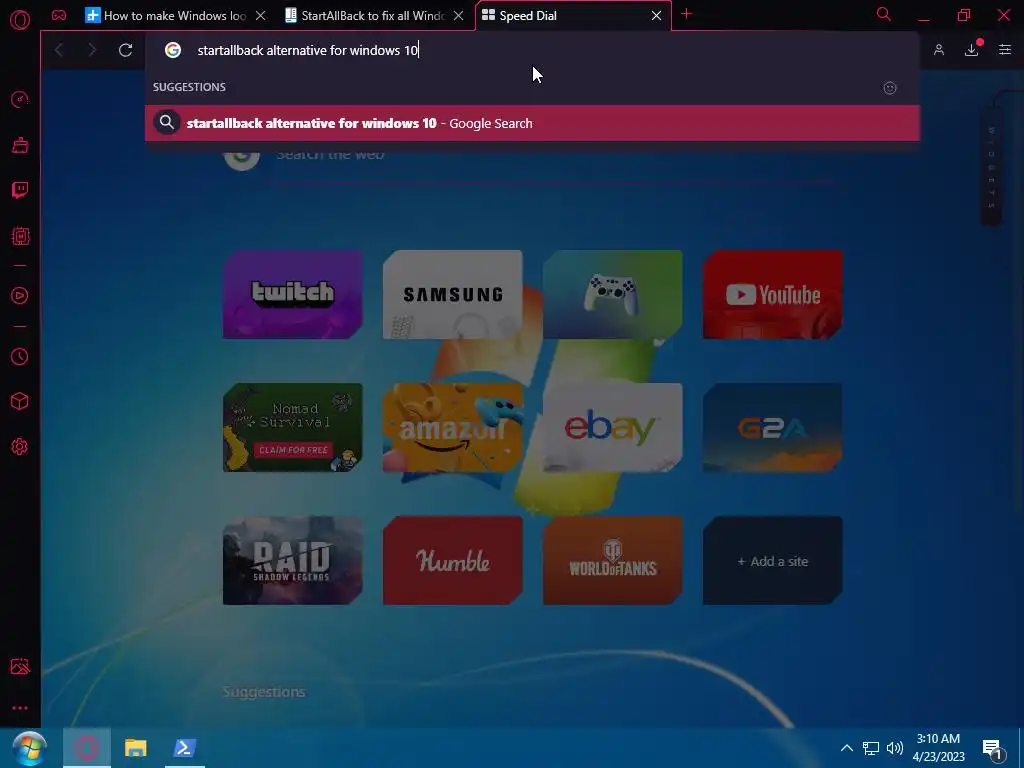1024x768 pixels.
Task: Open the YouTube speed dial tile
Action: point(773,295)
